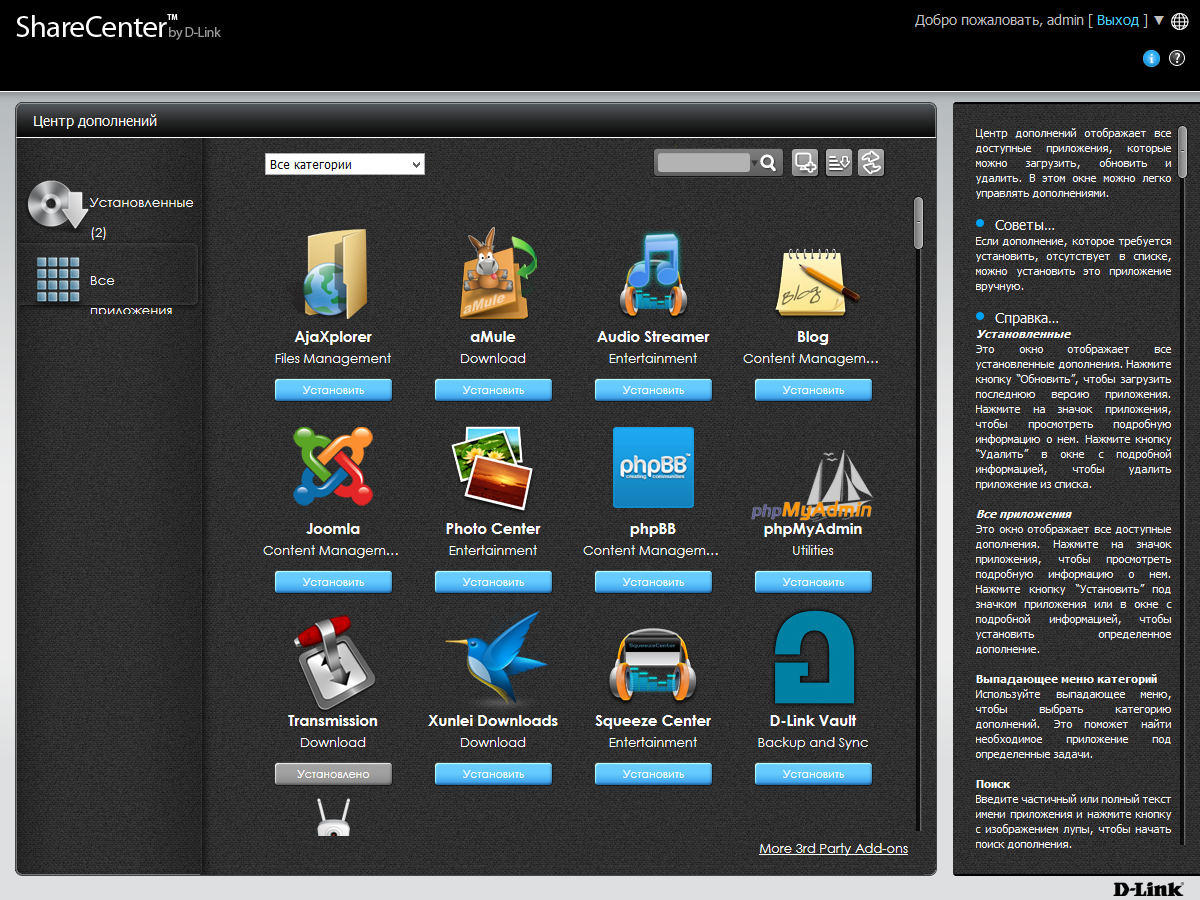Open the Audio Streamer app icon
Screen dimensions: 1200x900
pyautogui.click(x=653, y=275)
